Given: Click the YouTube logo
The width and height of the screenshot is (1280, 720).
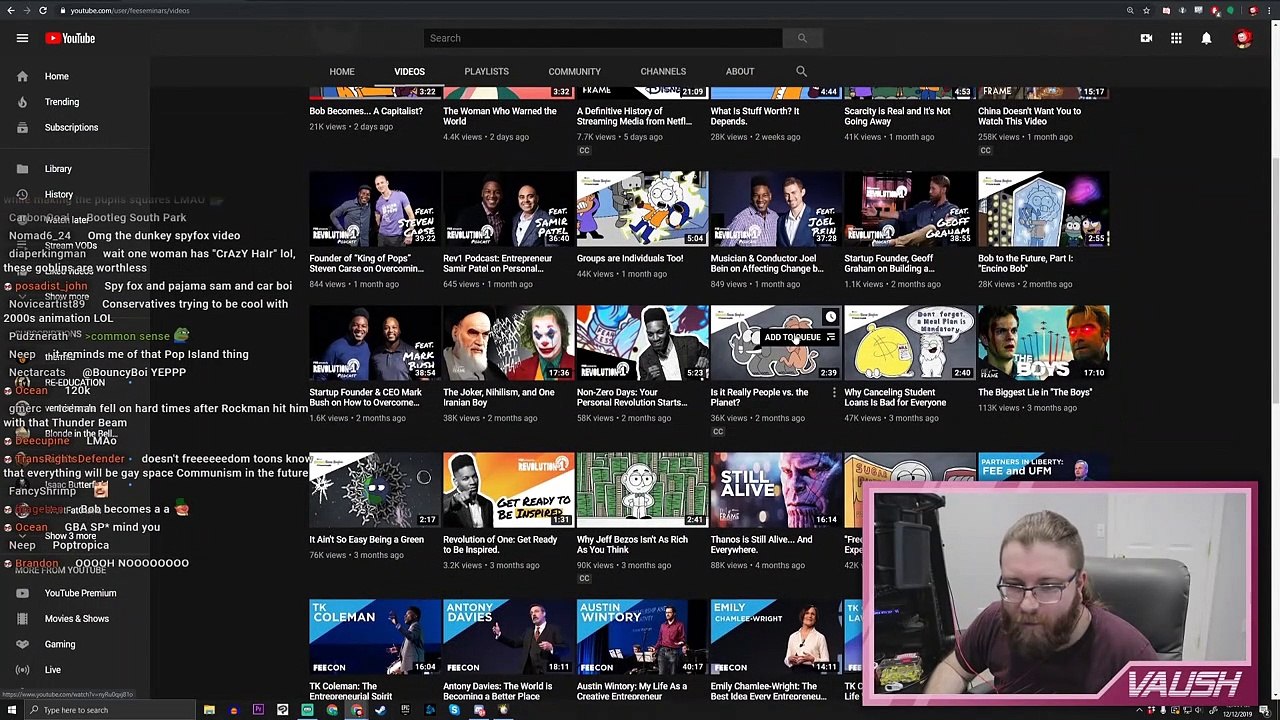Looking at the screenshot, I should click(x=70, y=38).
